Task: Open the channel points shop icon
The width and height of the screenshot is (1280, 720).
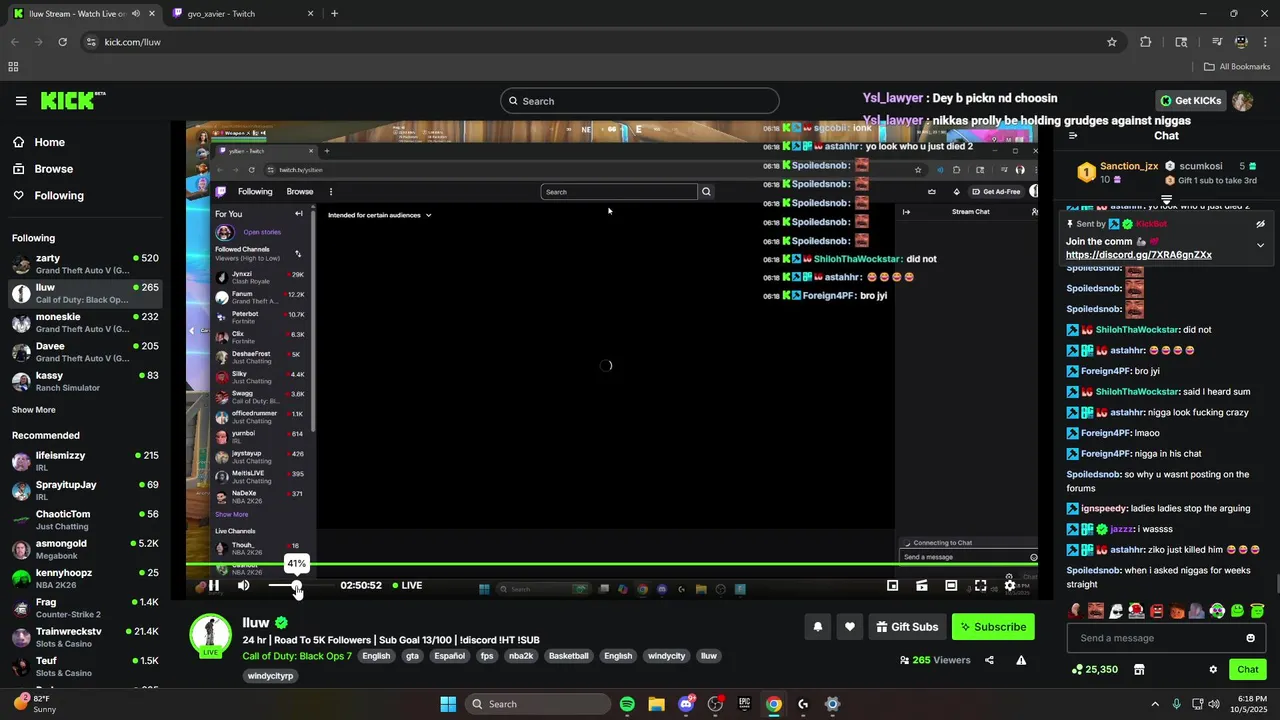Action: coord(1138,670)
